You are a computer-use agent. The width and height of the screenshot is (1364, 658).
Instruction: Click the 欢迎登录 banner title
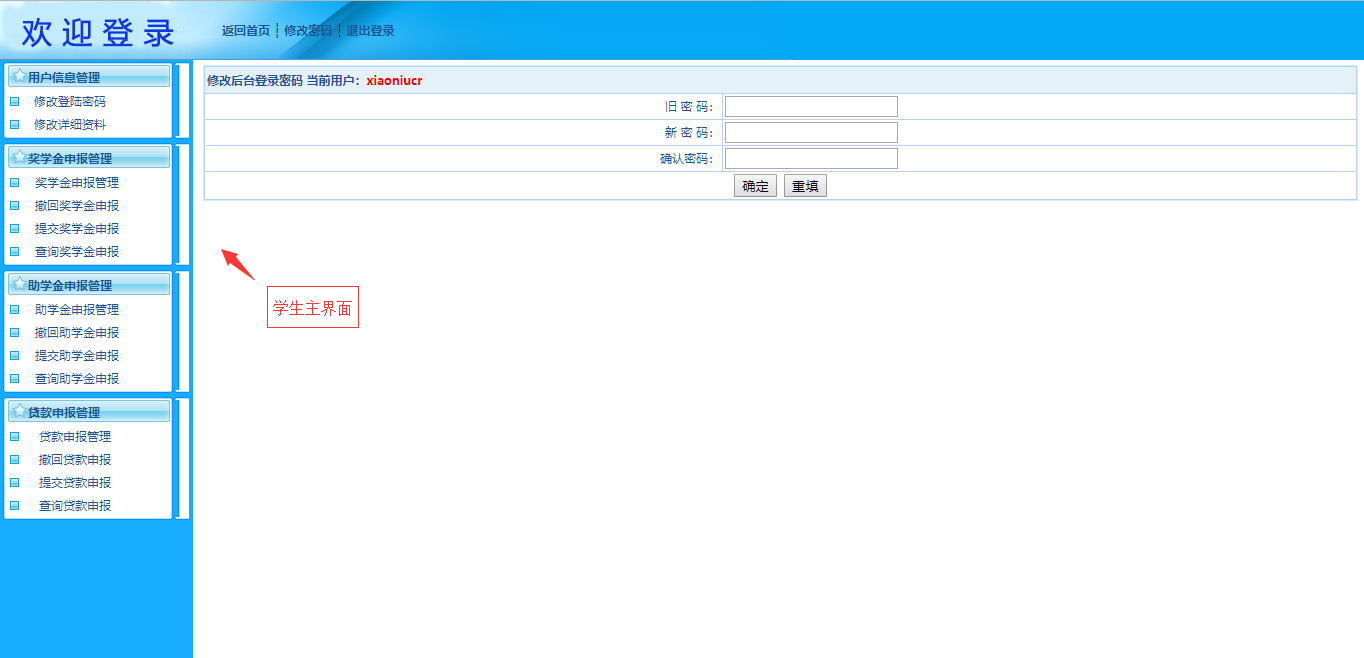(x=98, y=33)
